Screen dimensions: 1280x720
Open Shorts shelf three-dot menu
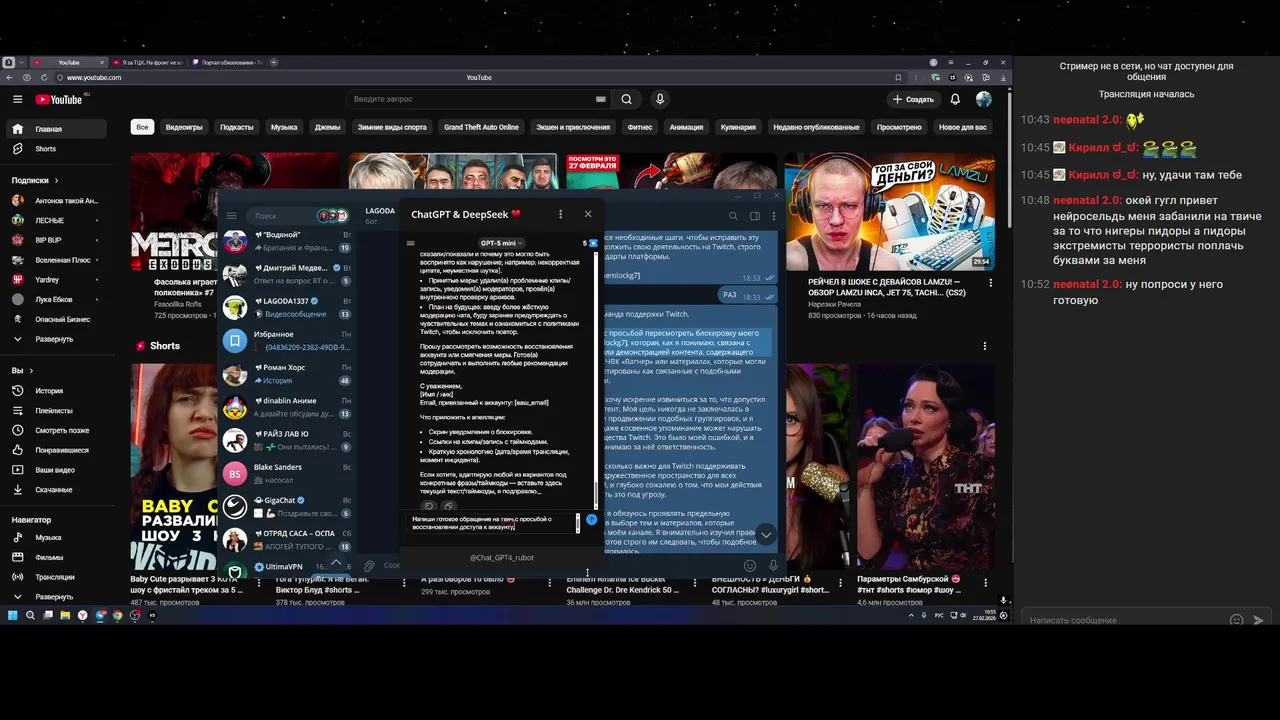(985, 346)
